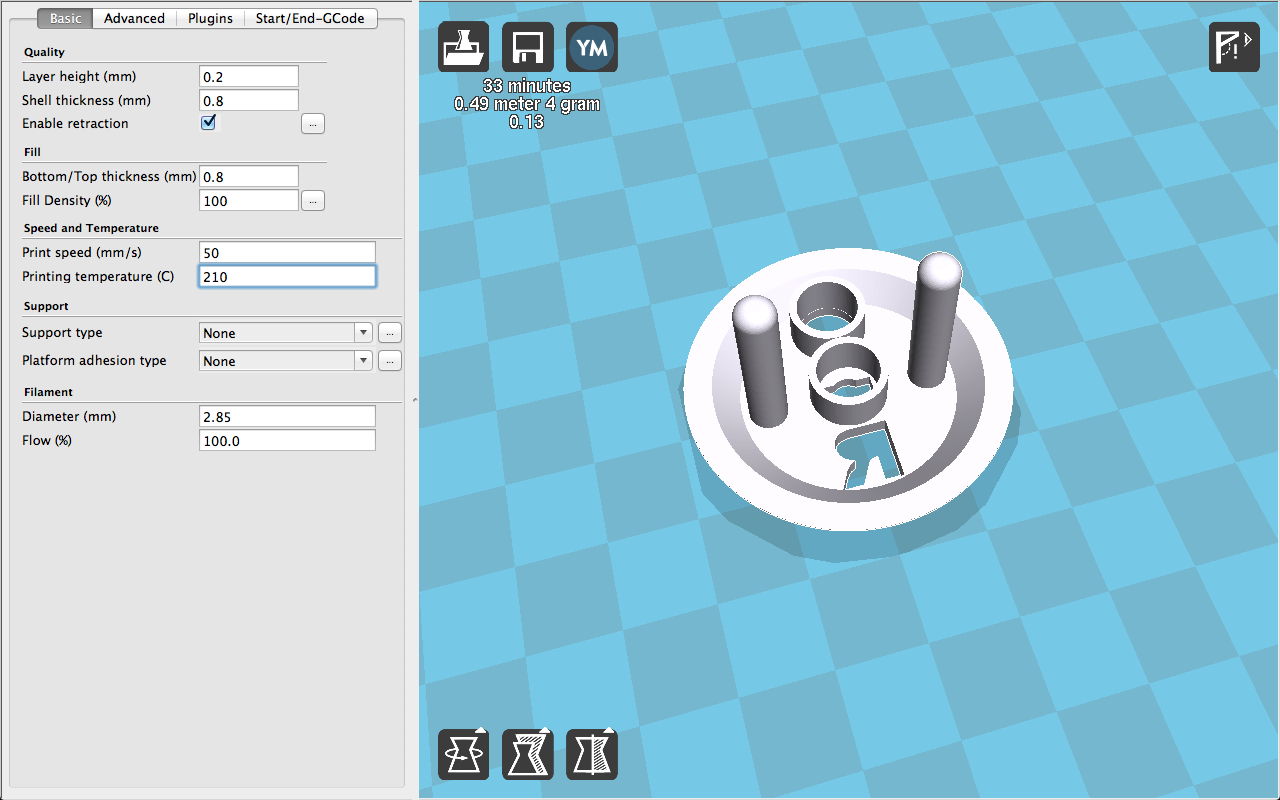Screen dimensions: 1280x800
Task: Click the YM YouMagine share icon
Action: (x=592, y=47)
